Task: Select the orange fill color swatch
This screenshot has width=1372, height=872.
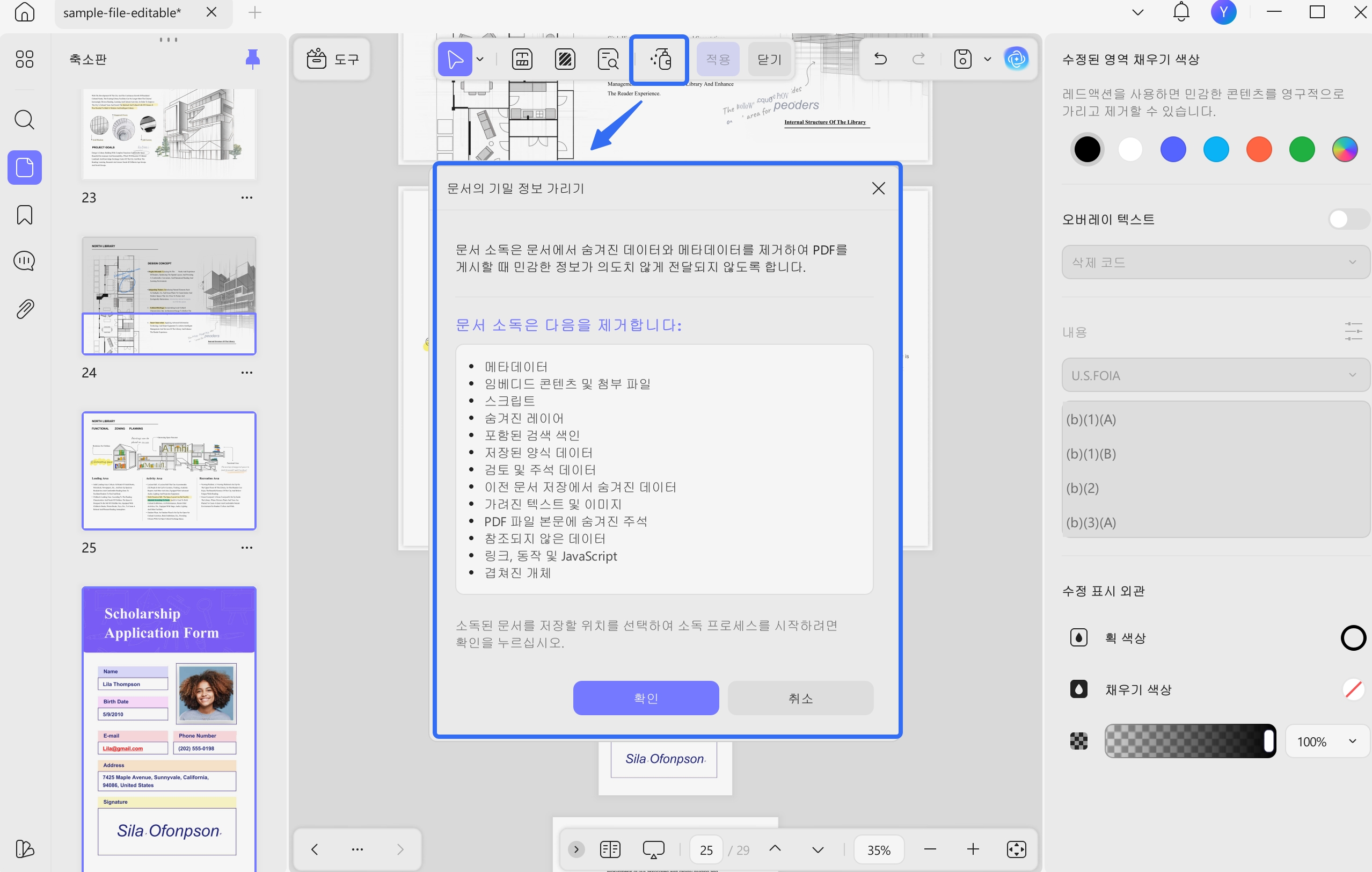Action: (x=1259, y=150)
